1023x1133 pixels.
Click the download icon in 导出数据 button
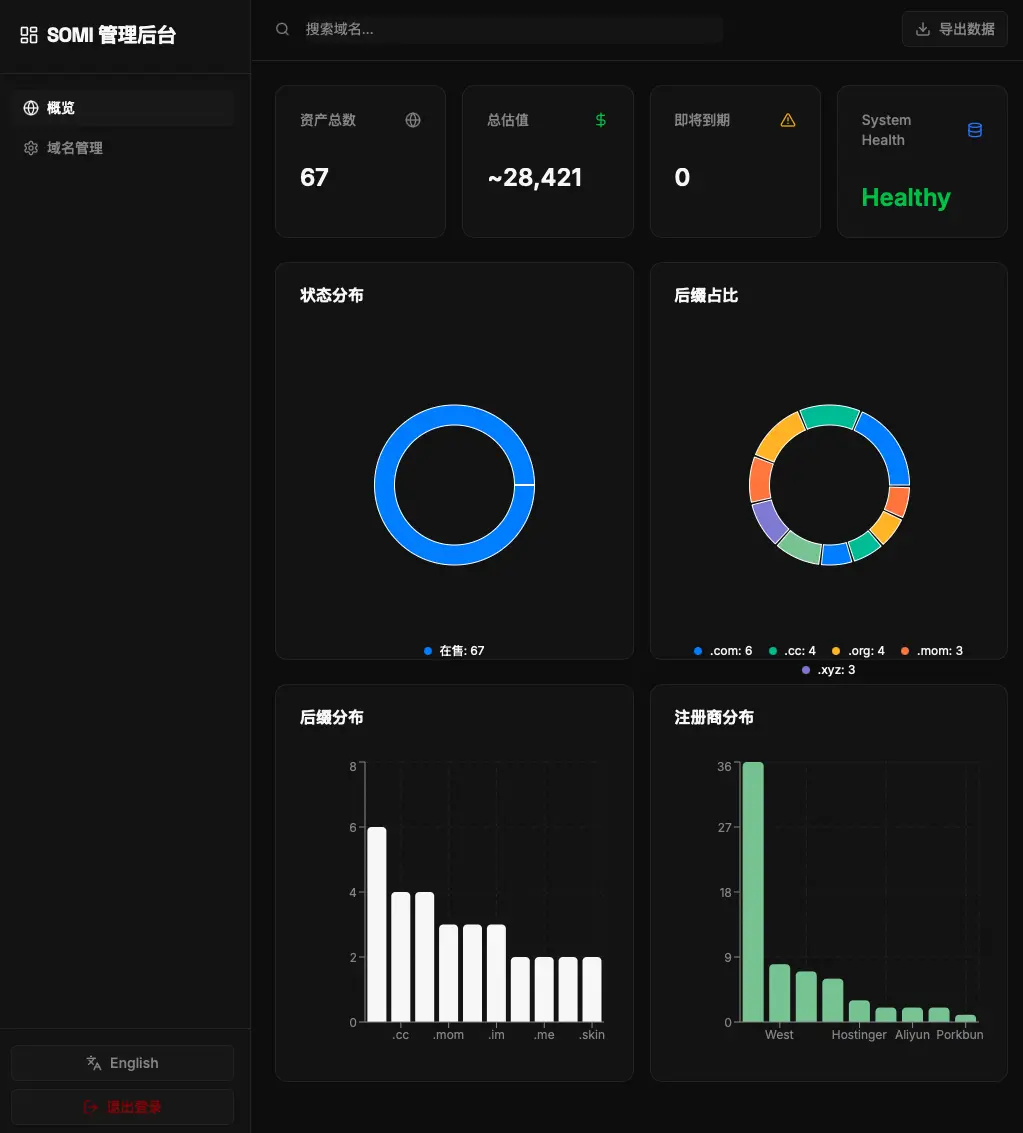(923, 29)
